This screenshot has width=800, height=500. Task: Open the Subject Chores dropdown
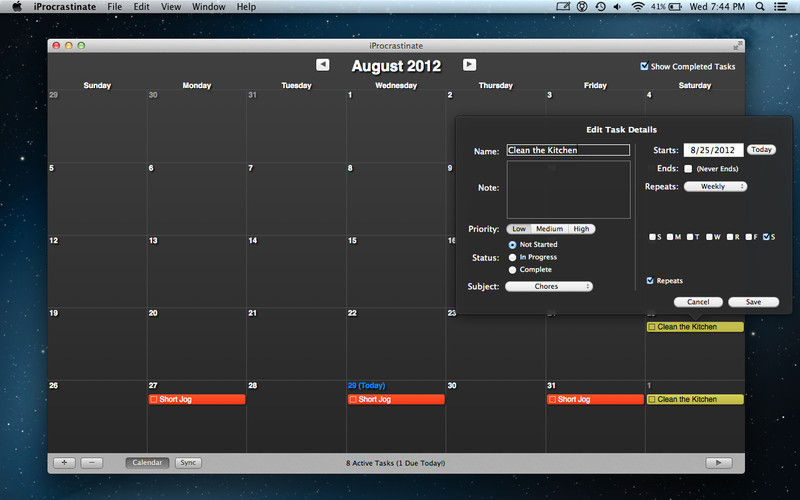pyautogui.click(x=549, y=286)
